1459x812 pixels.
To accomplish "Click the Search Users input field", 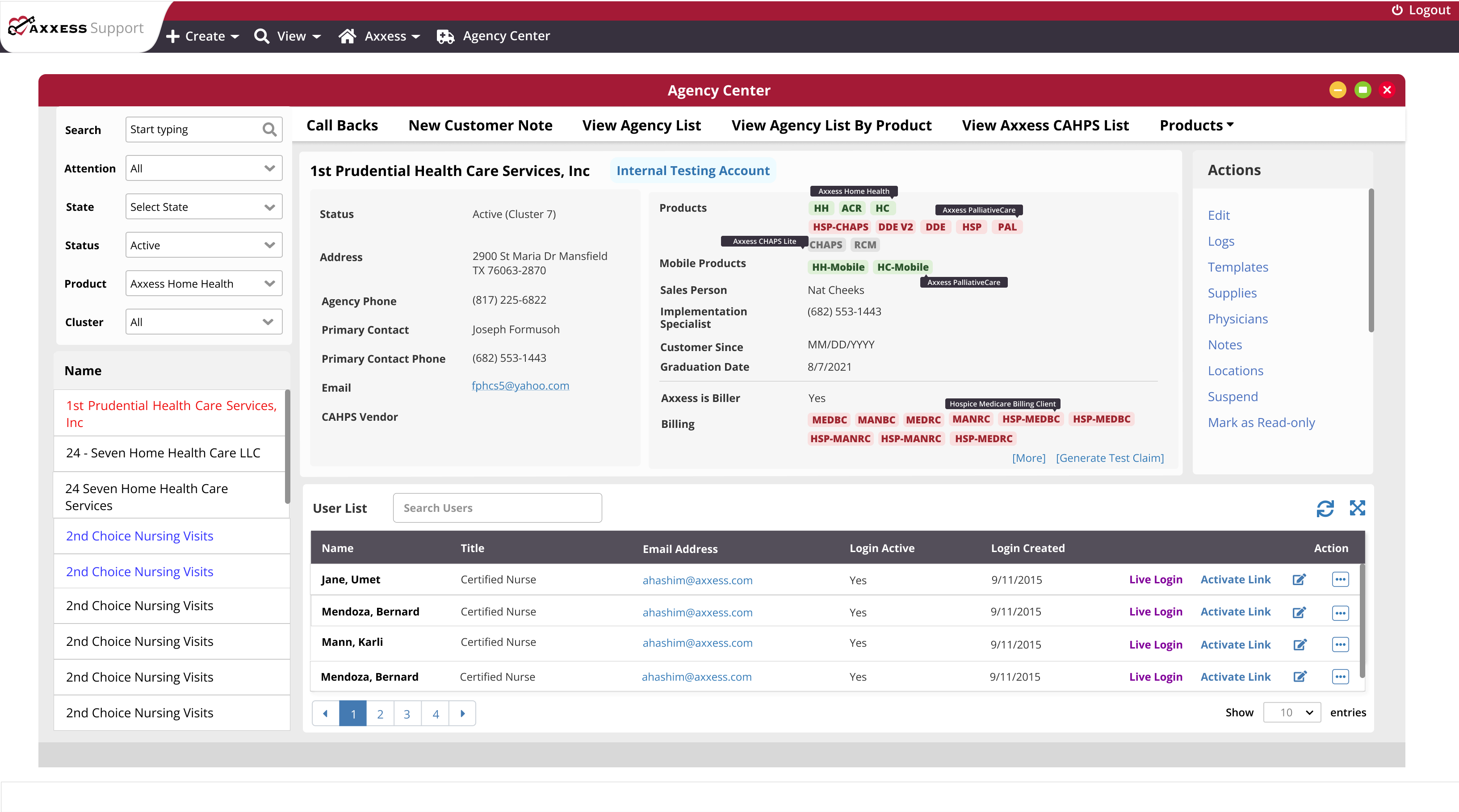I will coord(497,508).
